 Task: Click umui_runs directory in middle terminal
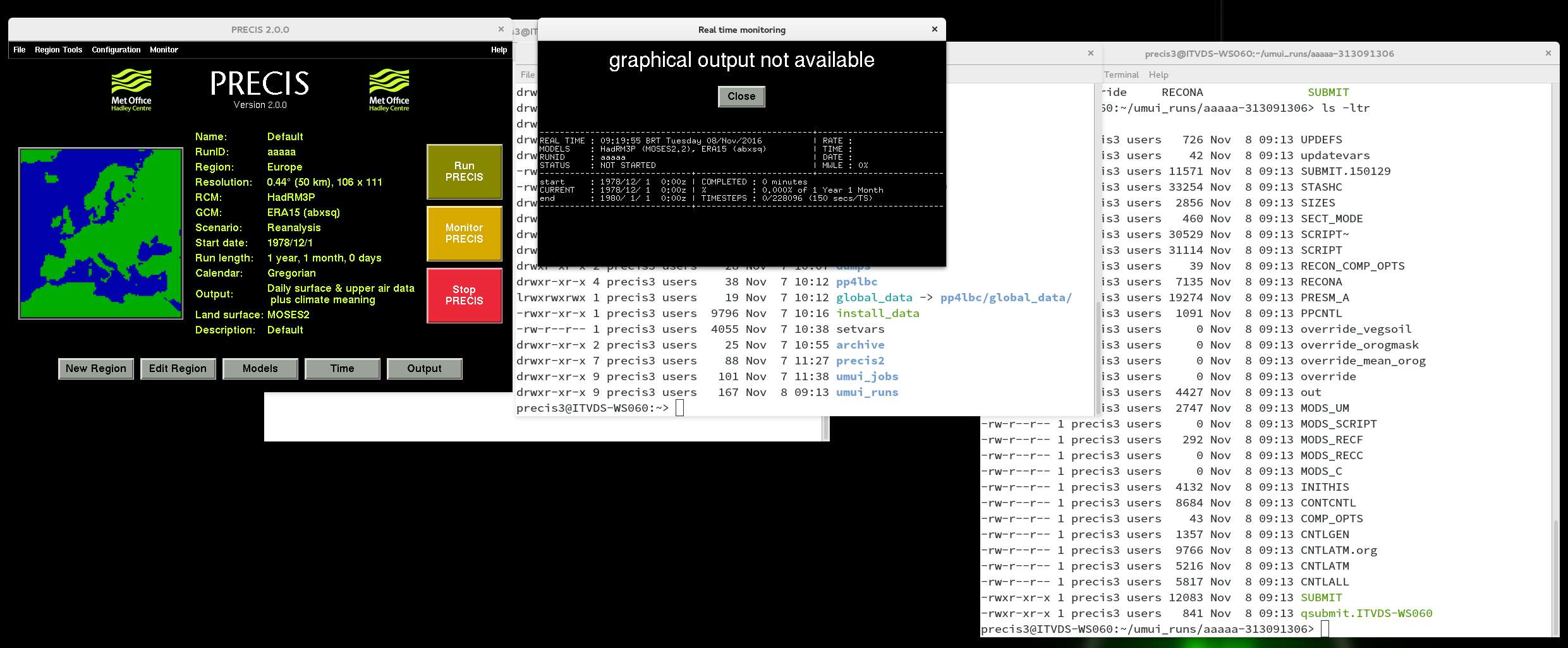[x=867, y=393]
